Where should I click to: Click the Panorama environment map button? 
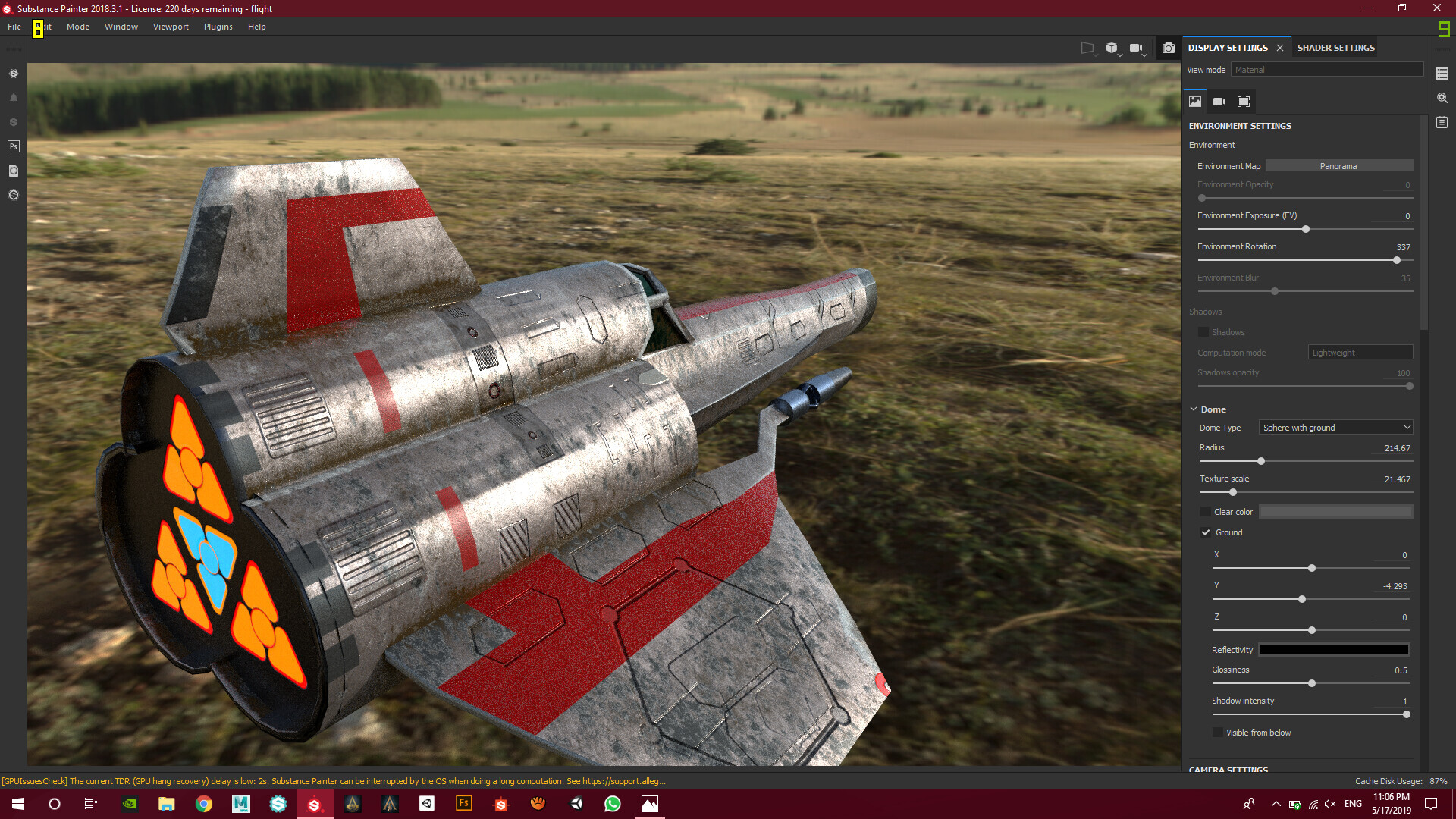(1338, 166)
